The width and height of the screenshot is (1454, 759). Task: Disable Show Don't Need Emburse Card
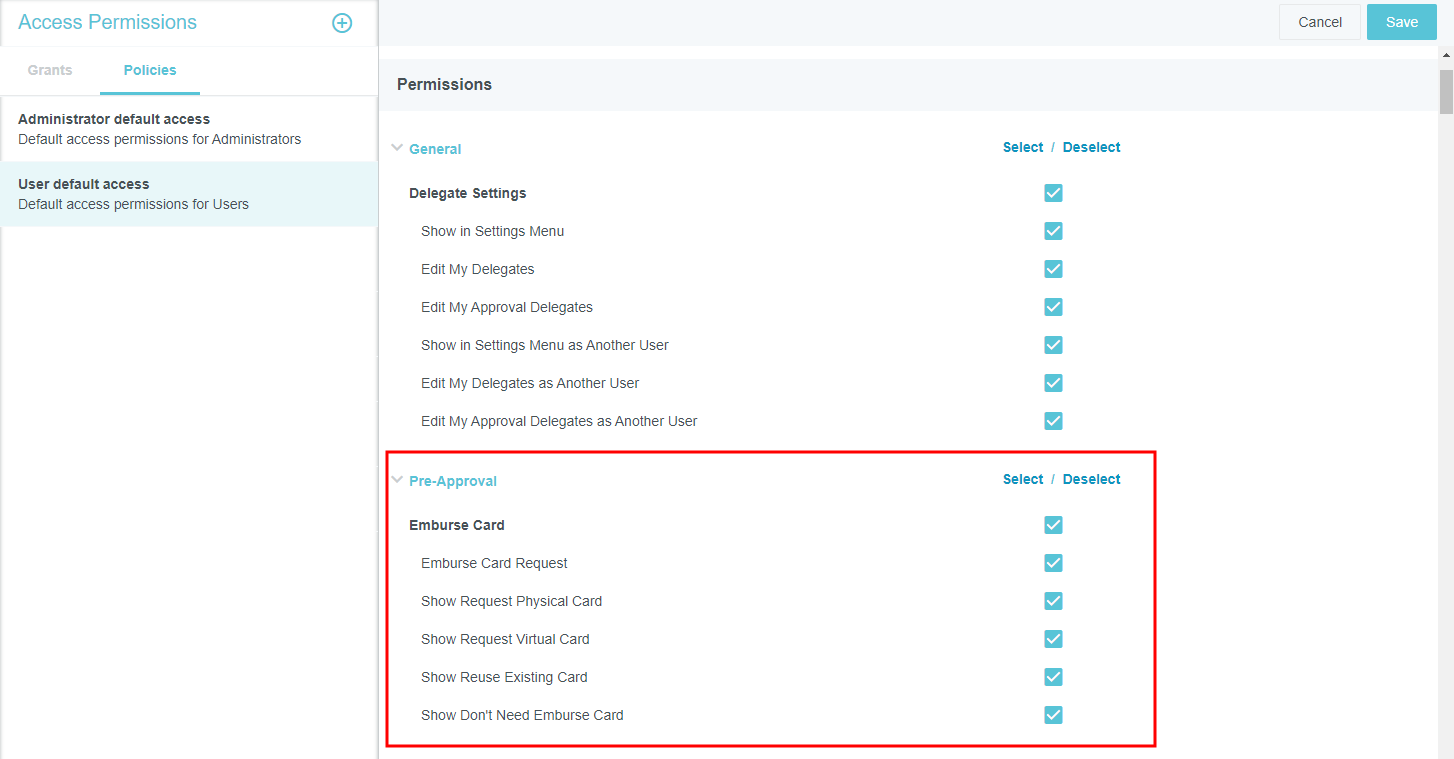click(x=1053, y=715)
